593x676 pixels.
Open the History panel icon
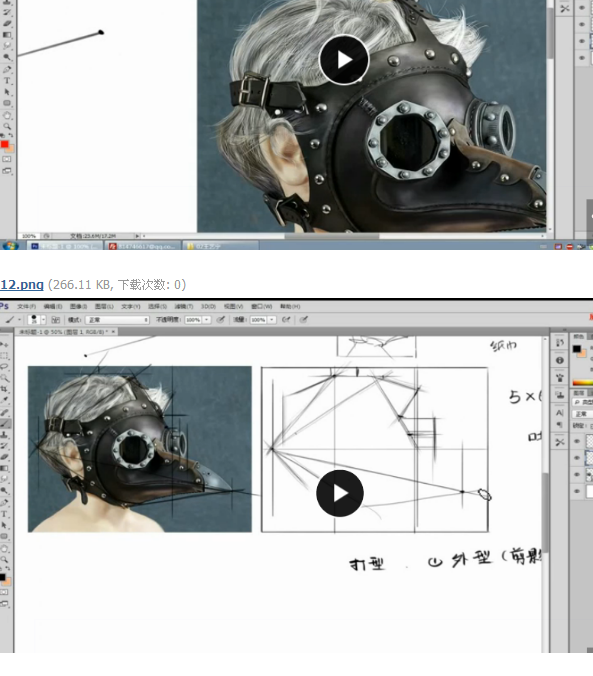560,343
